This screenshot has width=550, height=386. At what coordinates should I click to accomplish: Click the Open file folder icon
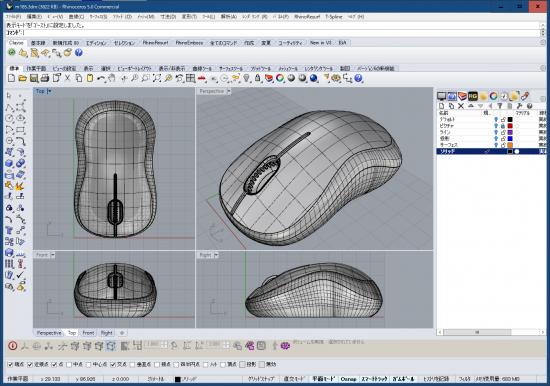pyautogui.click(x=22, y=78)
